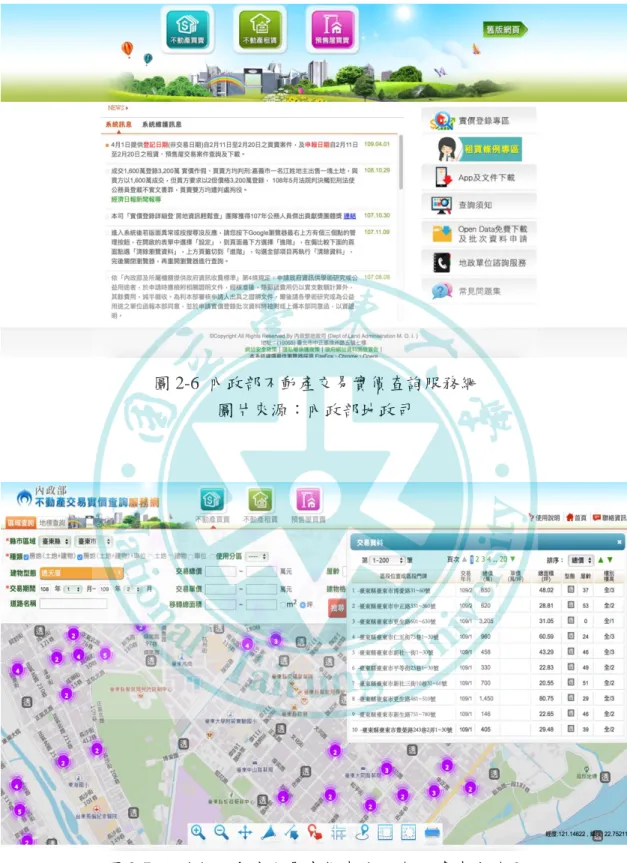
Task: Click the green 不動產租賃 icon in top banner
Action: [x=260, y=28]
